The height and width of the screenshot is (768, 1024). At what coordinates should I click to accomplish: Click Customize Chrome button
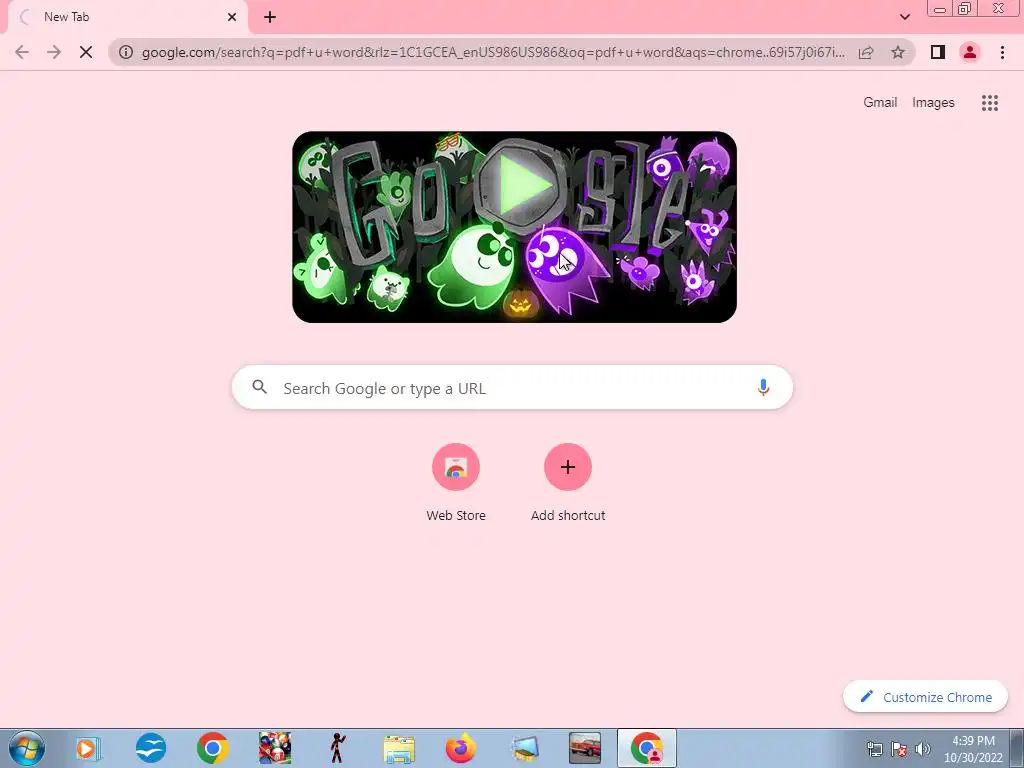coord(925,697)
